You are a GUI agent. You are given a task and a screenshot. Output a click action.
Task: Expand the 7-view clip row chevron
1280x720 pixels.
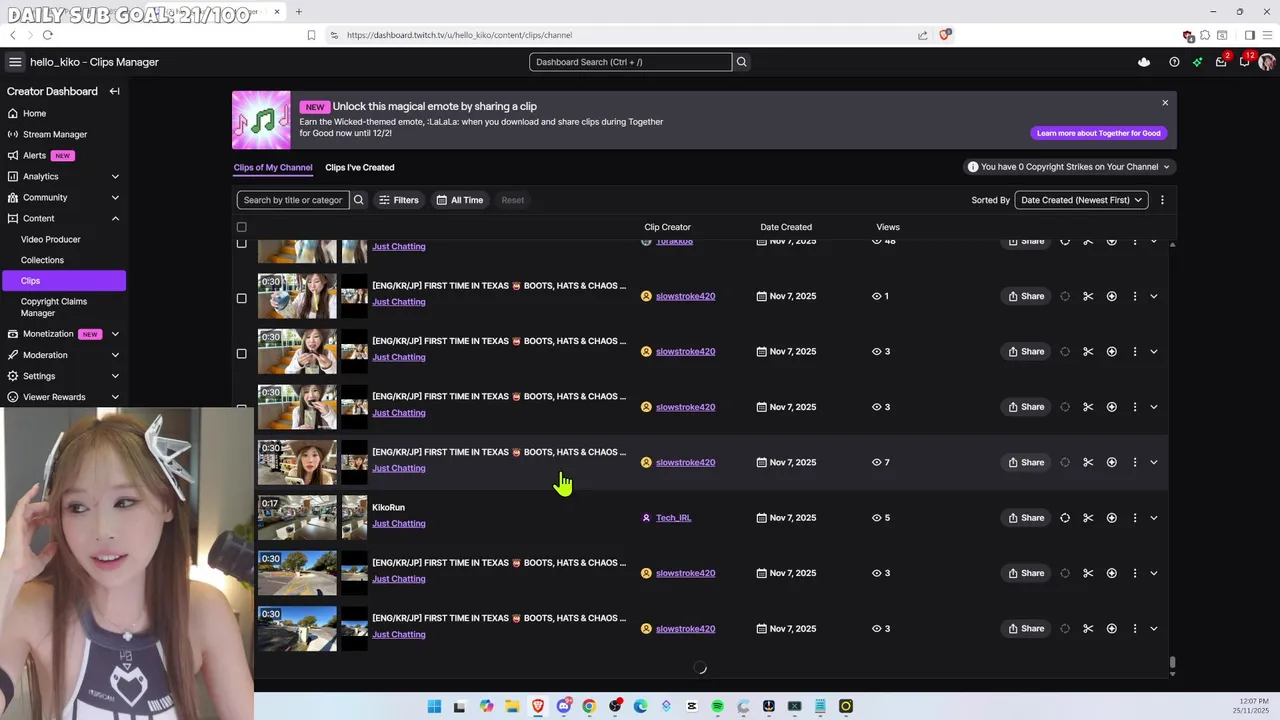1153,462
